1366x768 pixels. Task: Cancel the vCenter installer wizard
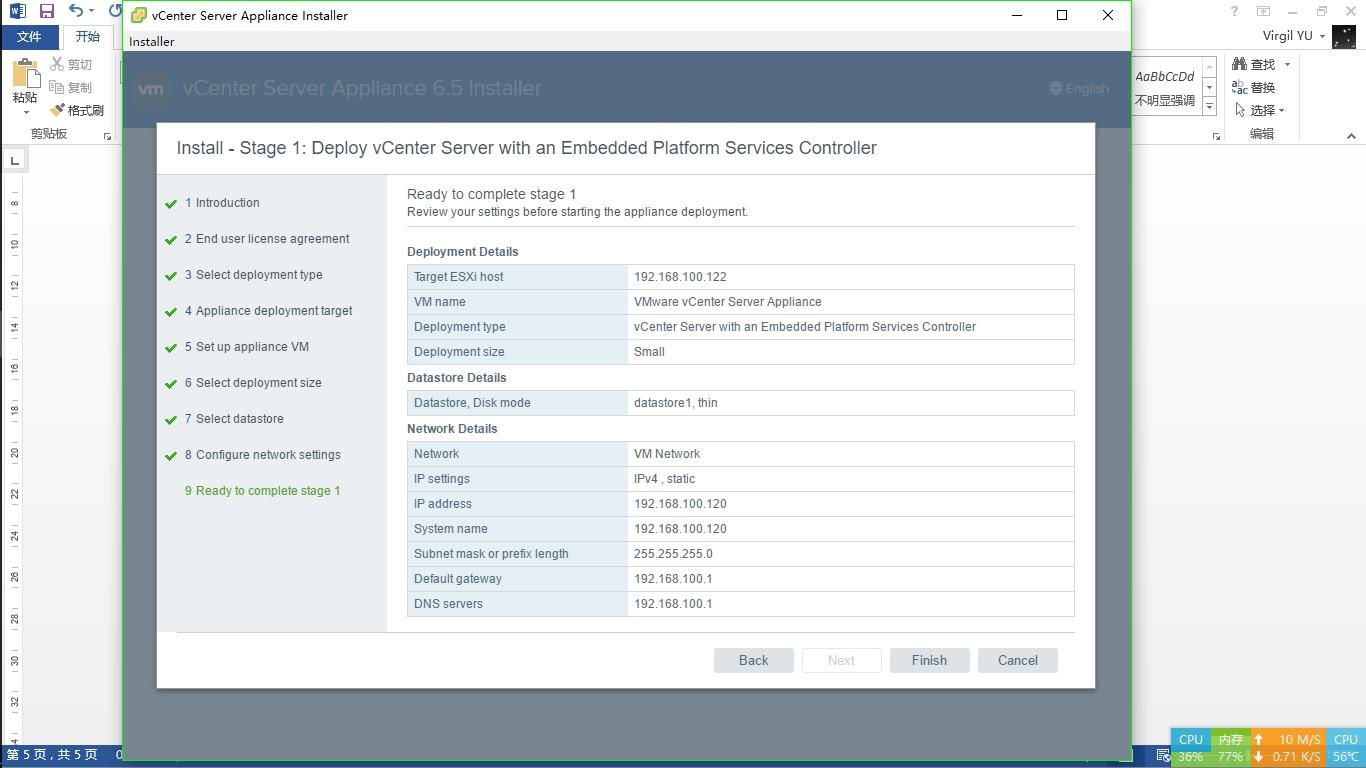click(x=1018, y=660)
